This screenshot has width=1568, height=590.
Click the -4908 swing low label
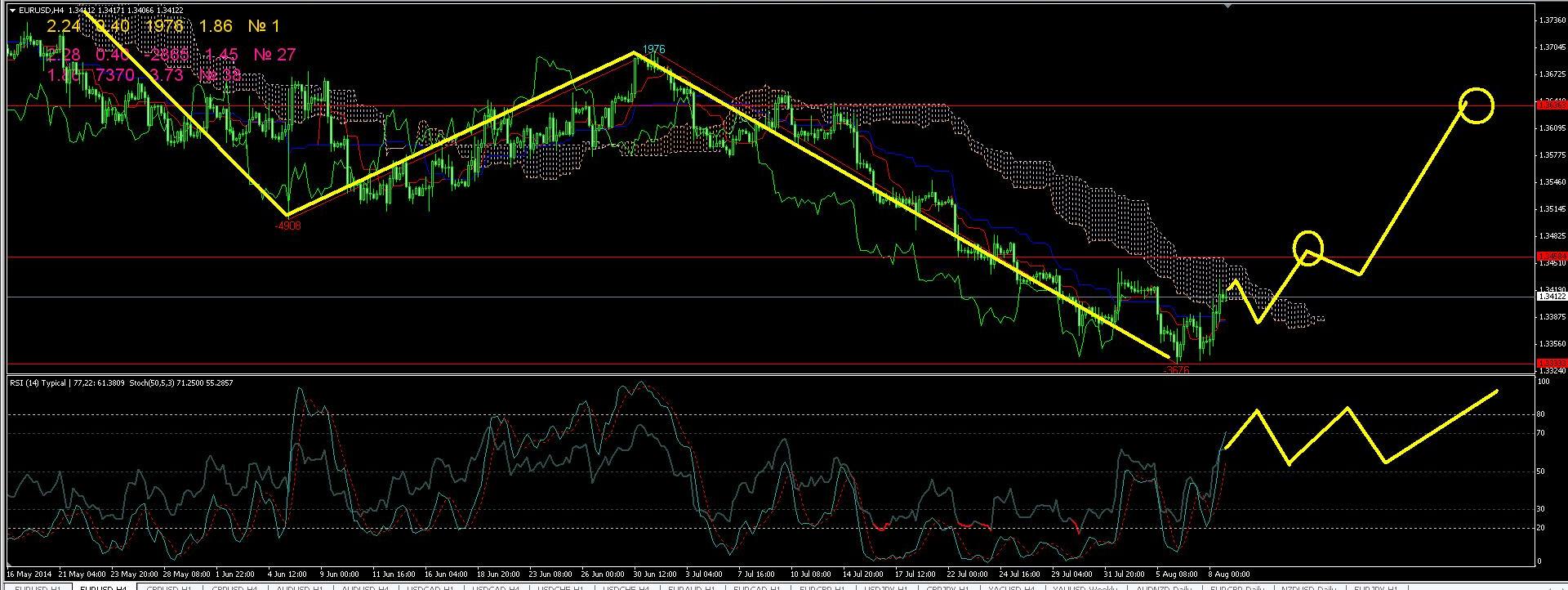287,226
